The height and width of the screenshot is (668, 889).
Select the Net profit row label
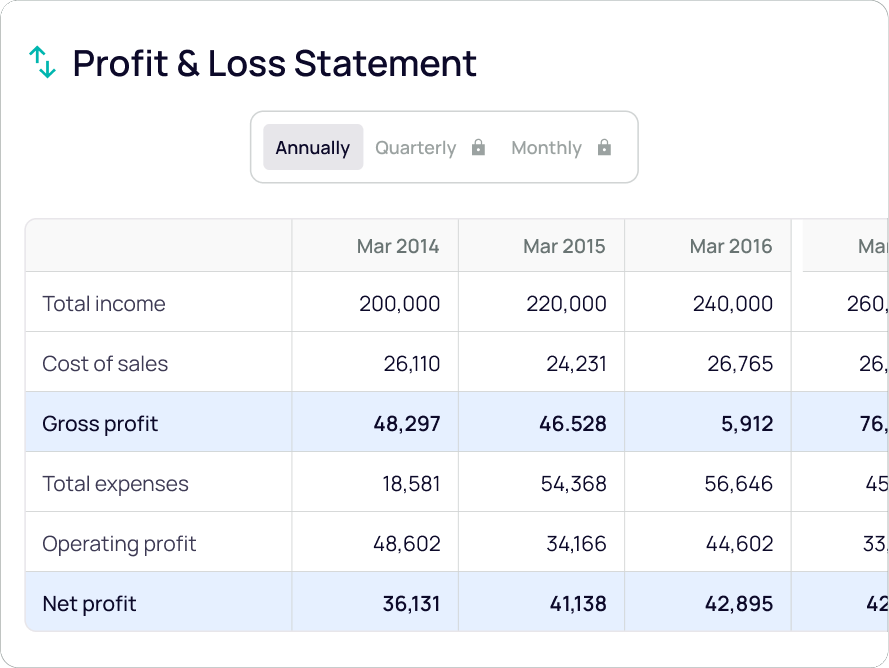coord(89,604)
